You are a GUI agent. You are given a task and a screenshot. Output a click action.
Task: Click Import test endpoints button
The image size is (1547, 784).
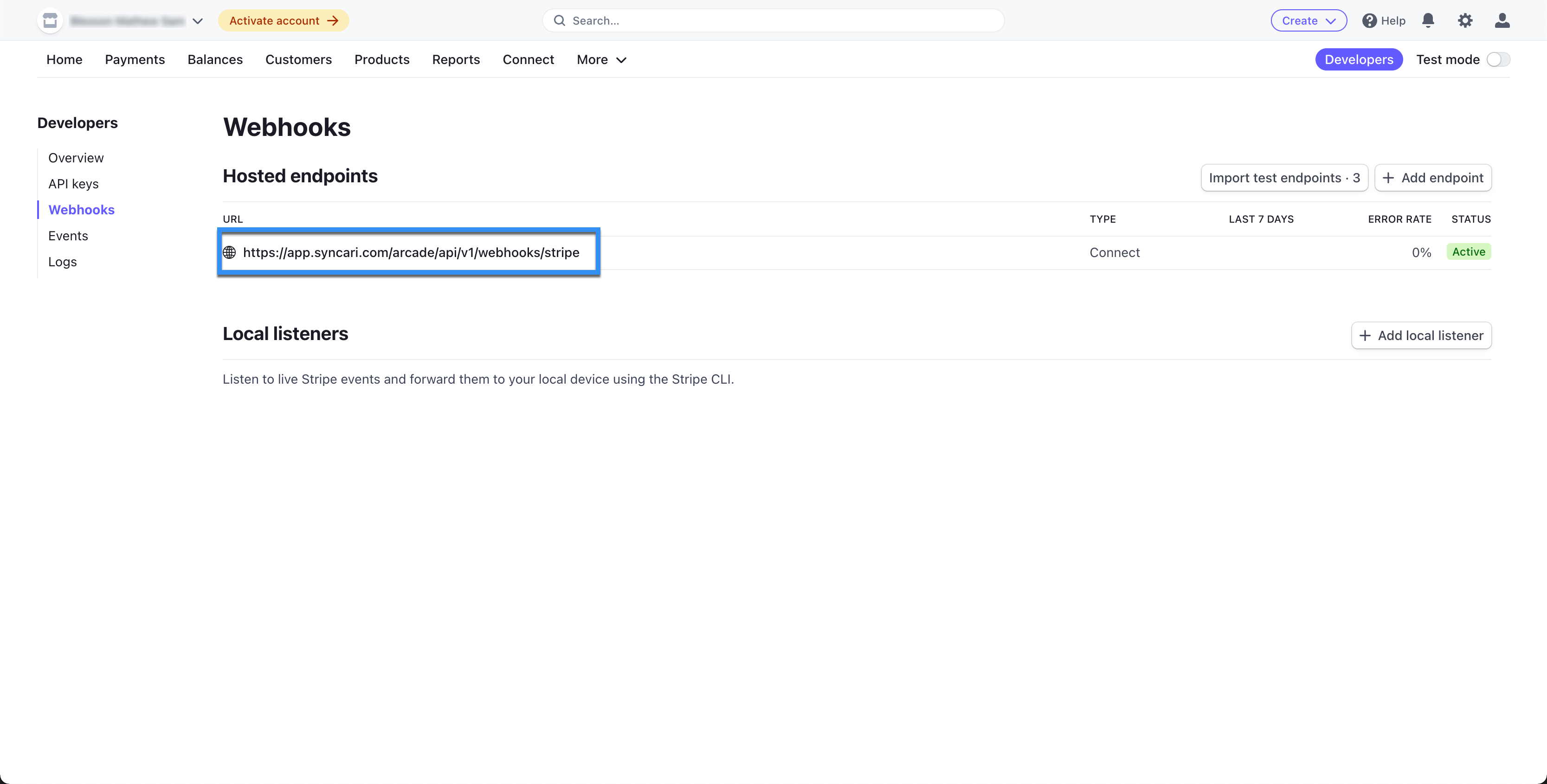point(1284,178)
